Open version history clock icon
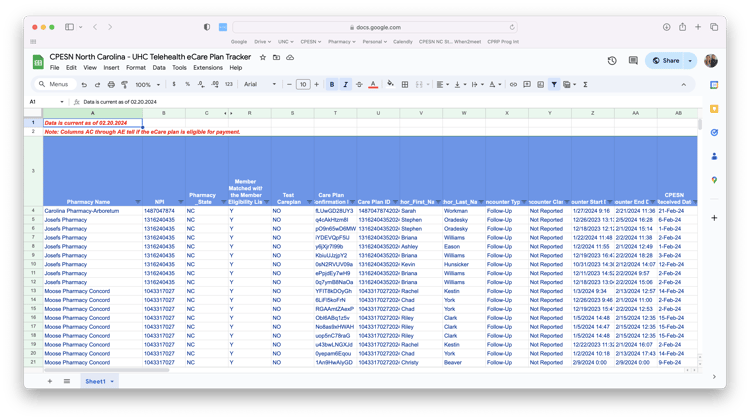 pyautogui.click(x=612, y=60)
